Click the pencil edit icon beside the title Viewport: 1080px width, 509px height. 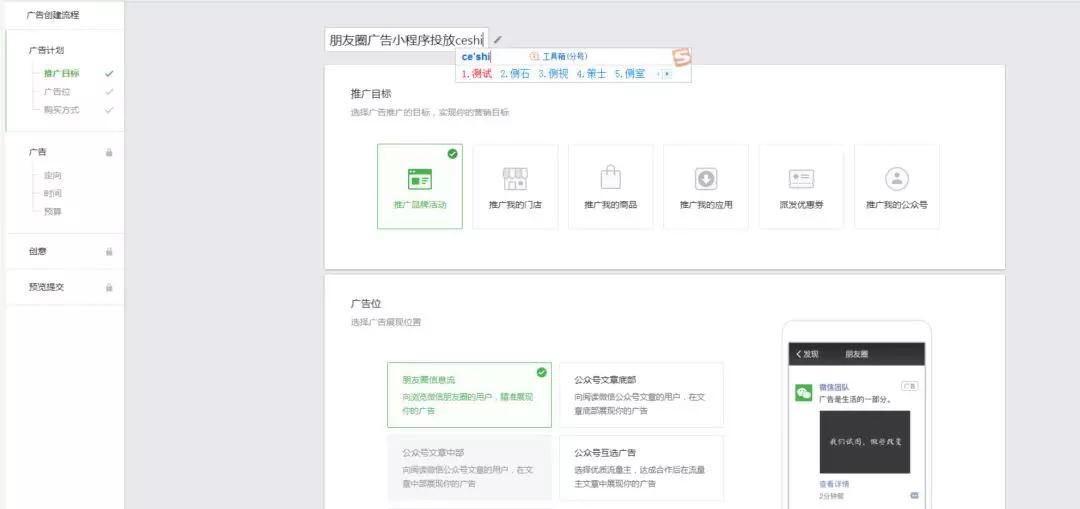[498, 40]
